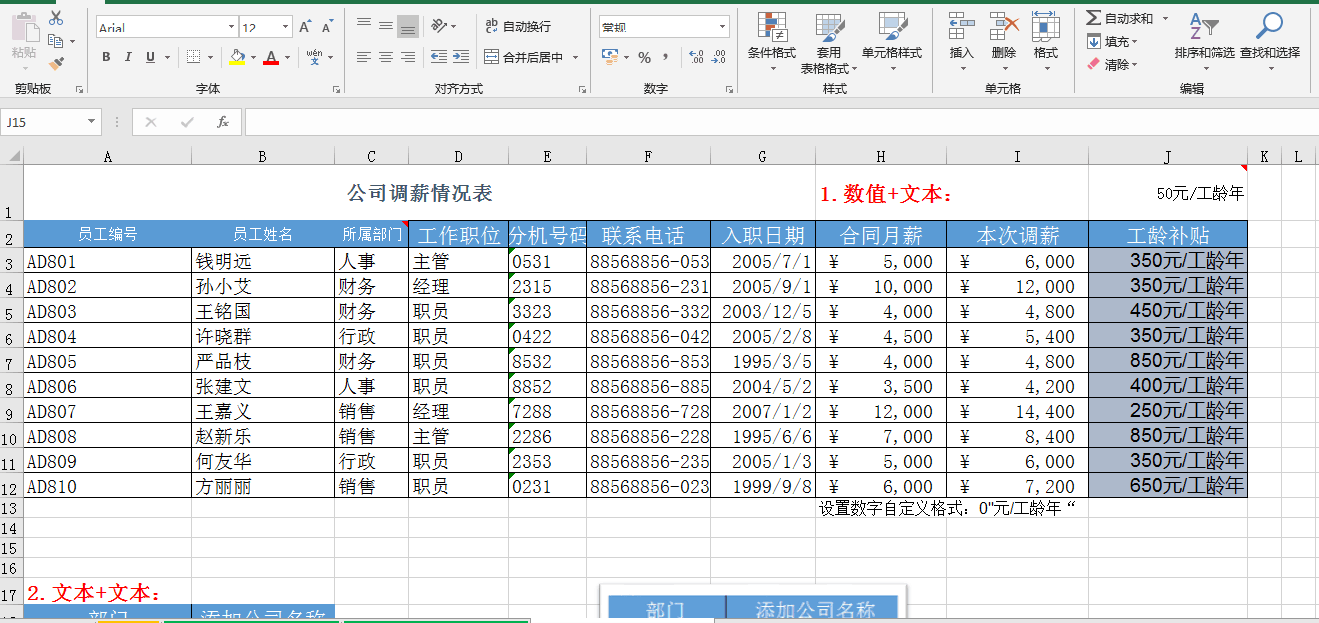Open the Clear (清除) menu
Image resolution: width=1319 pixels, height=623 pixels.
pos(1113,64)
